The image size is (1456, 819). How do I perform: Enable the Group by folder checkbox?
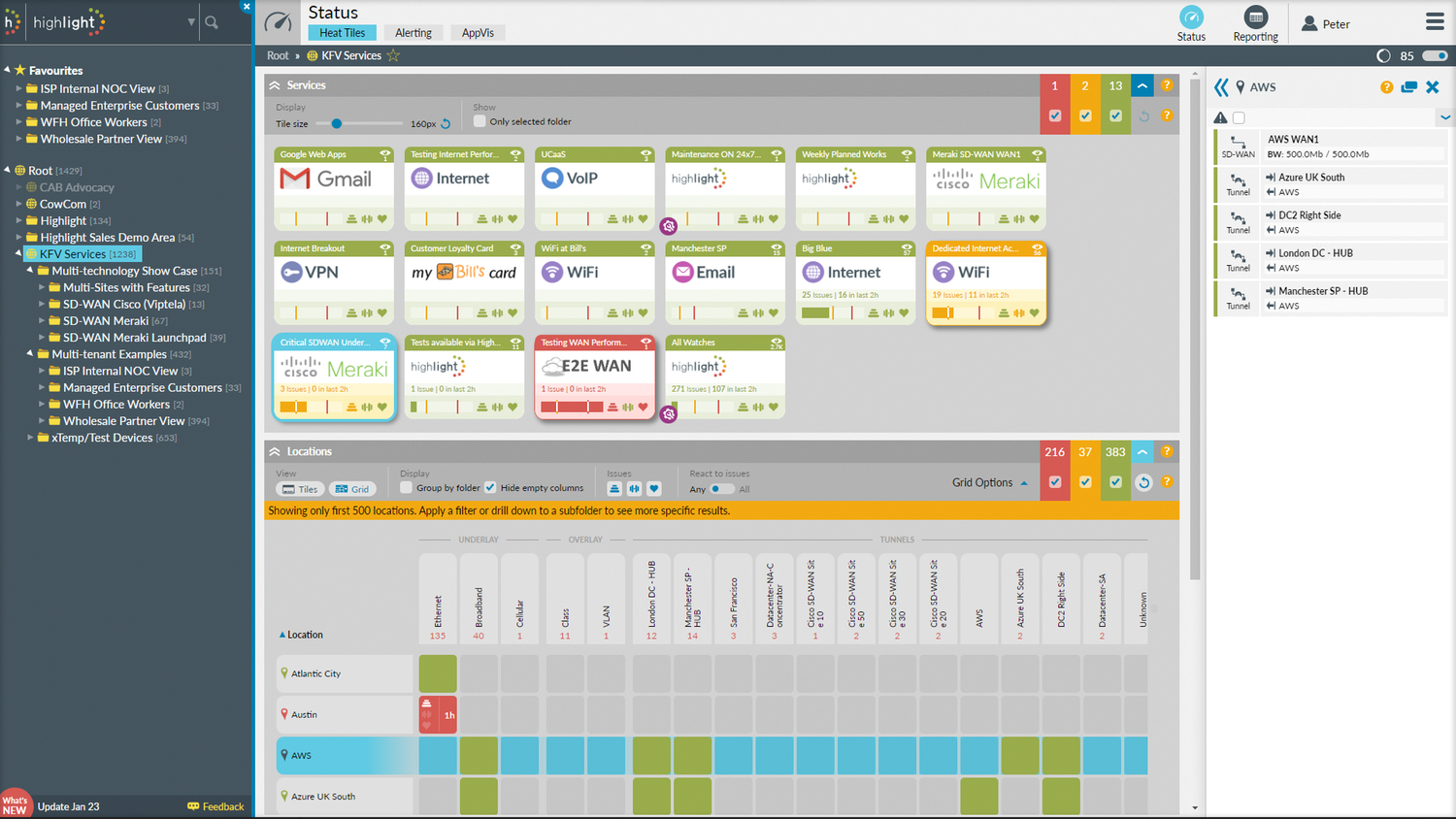click(407, 489)
